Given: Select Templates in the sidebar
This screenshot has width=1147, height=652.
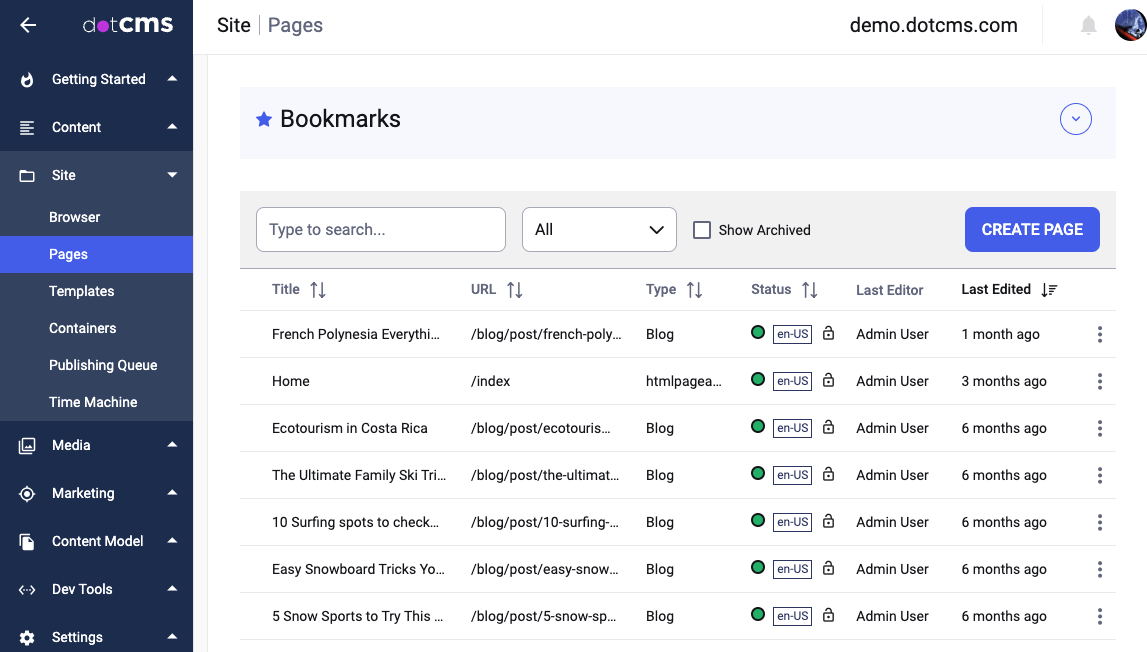Looking at the screenshot, I should [x=81, y=291].
